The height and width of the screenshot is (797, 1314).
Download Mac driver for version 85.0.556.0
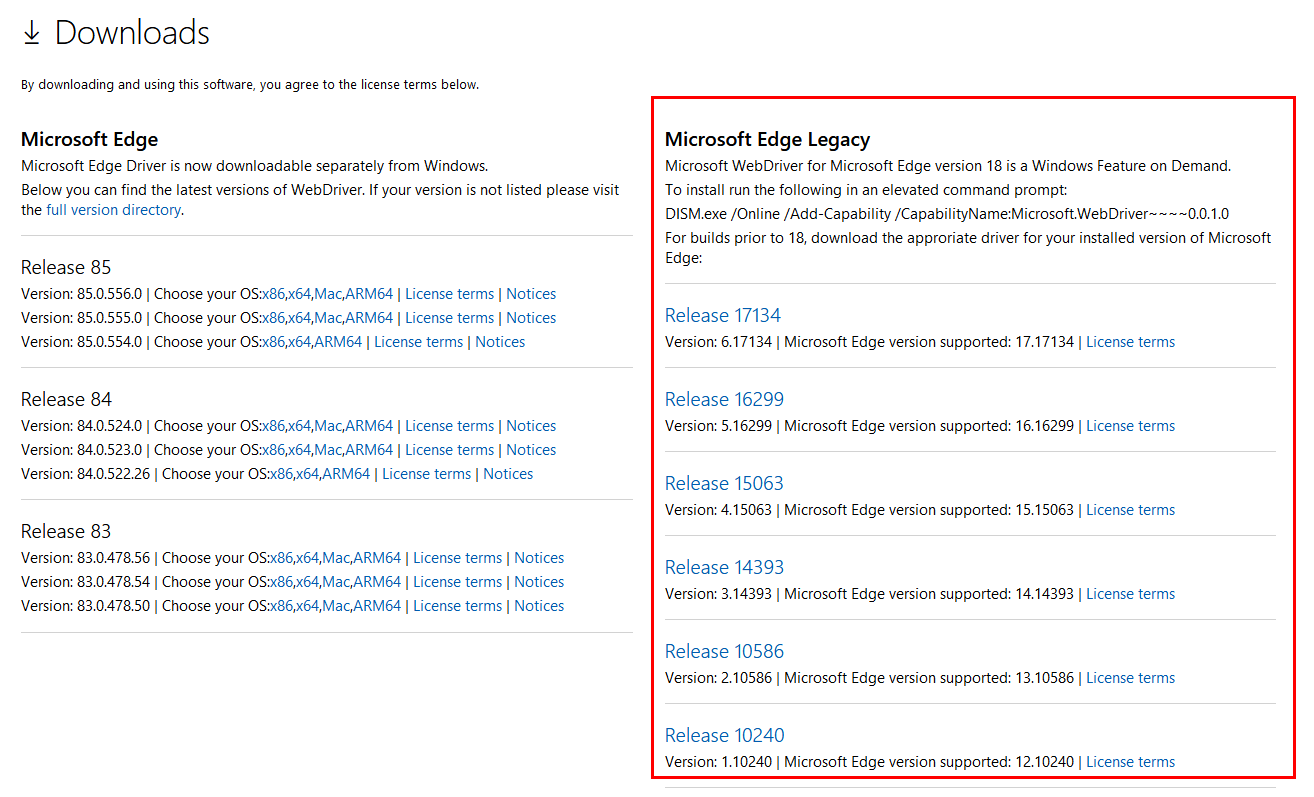coord(327,294)
